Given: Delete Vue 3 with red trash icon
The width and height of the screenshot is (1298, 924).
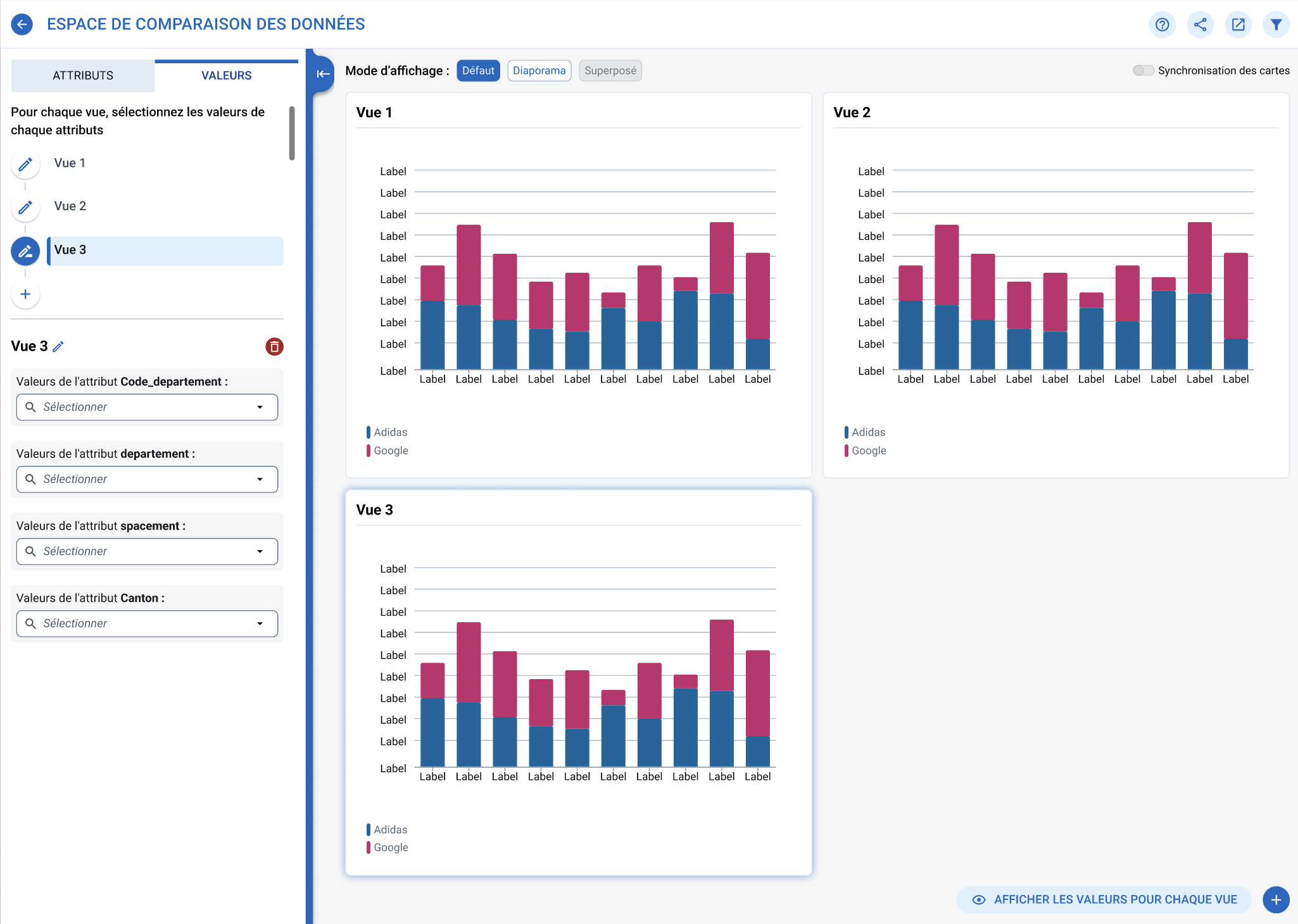Looking at the screenshot, I should 274,347.
